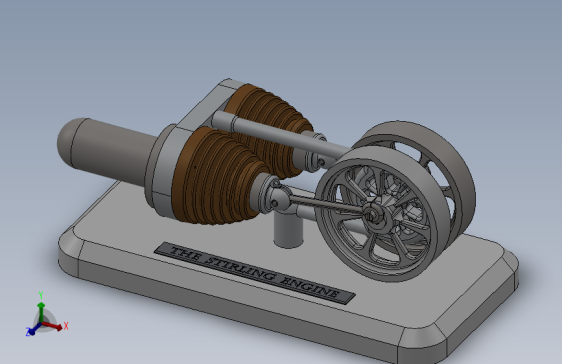Select the vertical support post on the base
The height and width of the screenshot is (364, 562).
[x=288, y=230]
